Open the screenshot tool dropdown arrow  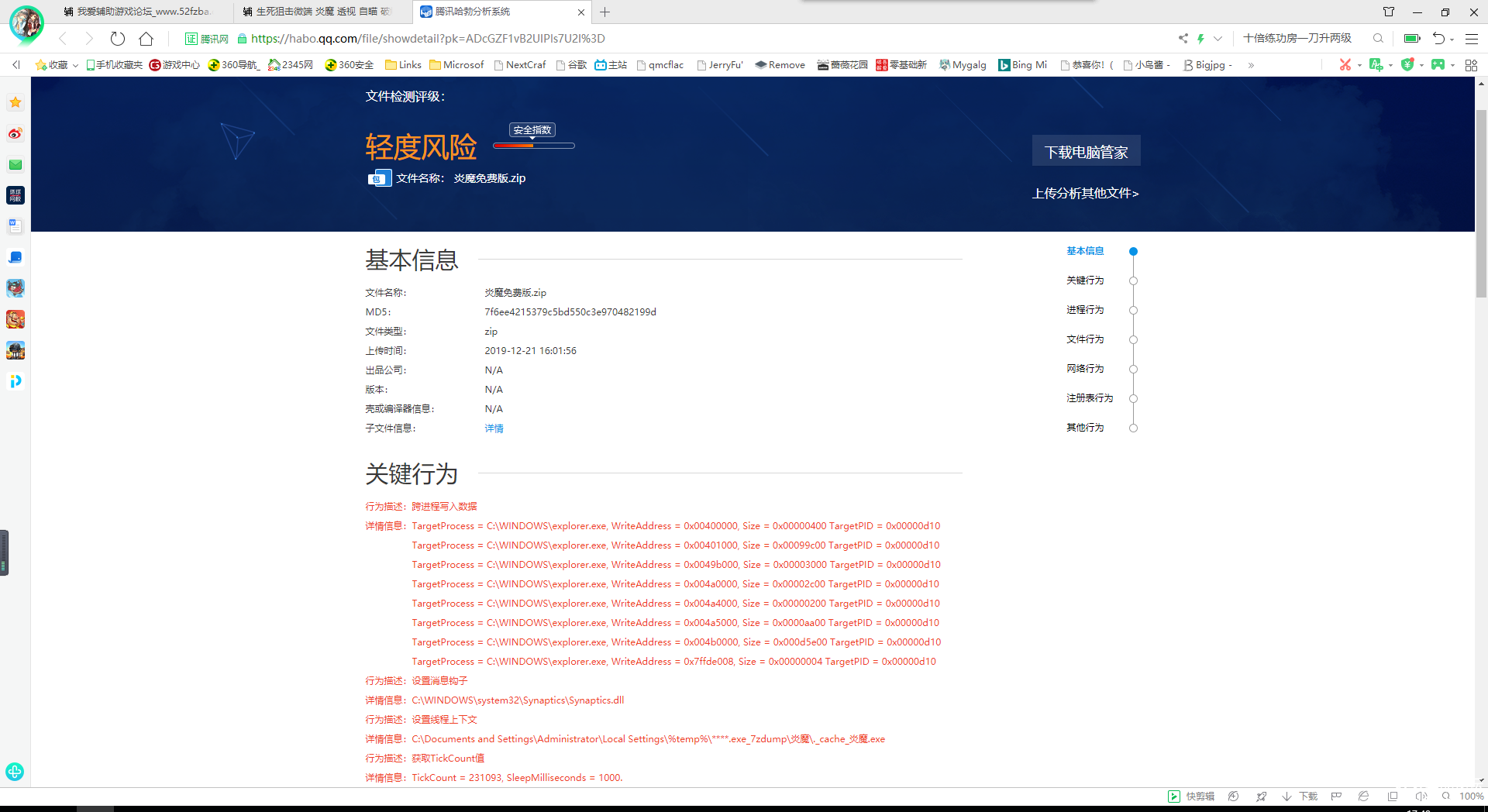coord(1359,66)
